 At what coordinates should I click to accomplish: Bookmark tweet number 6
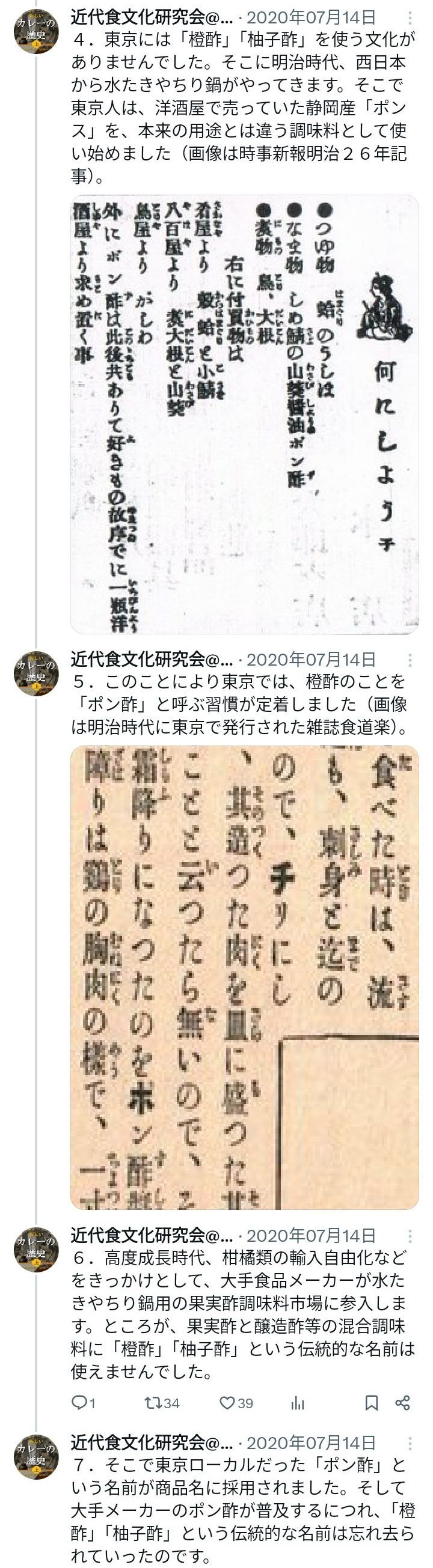372,1403
